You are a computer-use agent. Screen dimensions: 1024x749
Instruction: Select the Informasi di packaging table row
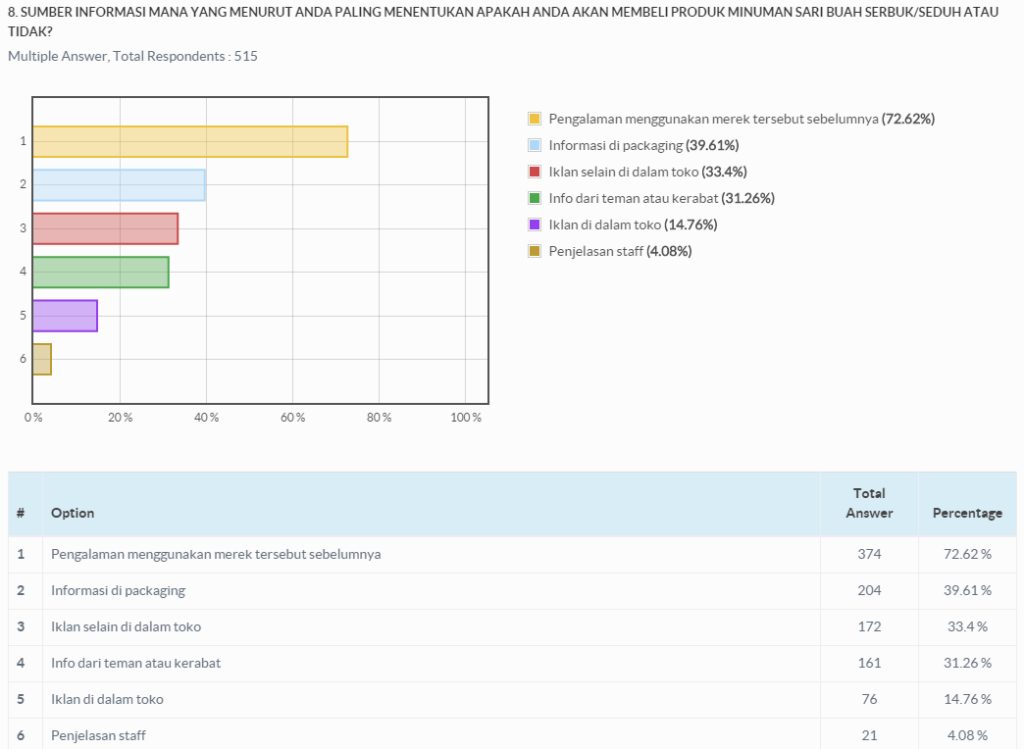tap(513, 591)
